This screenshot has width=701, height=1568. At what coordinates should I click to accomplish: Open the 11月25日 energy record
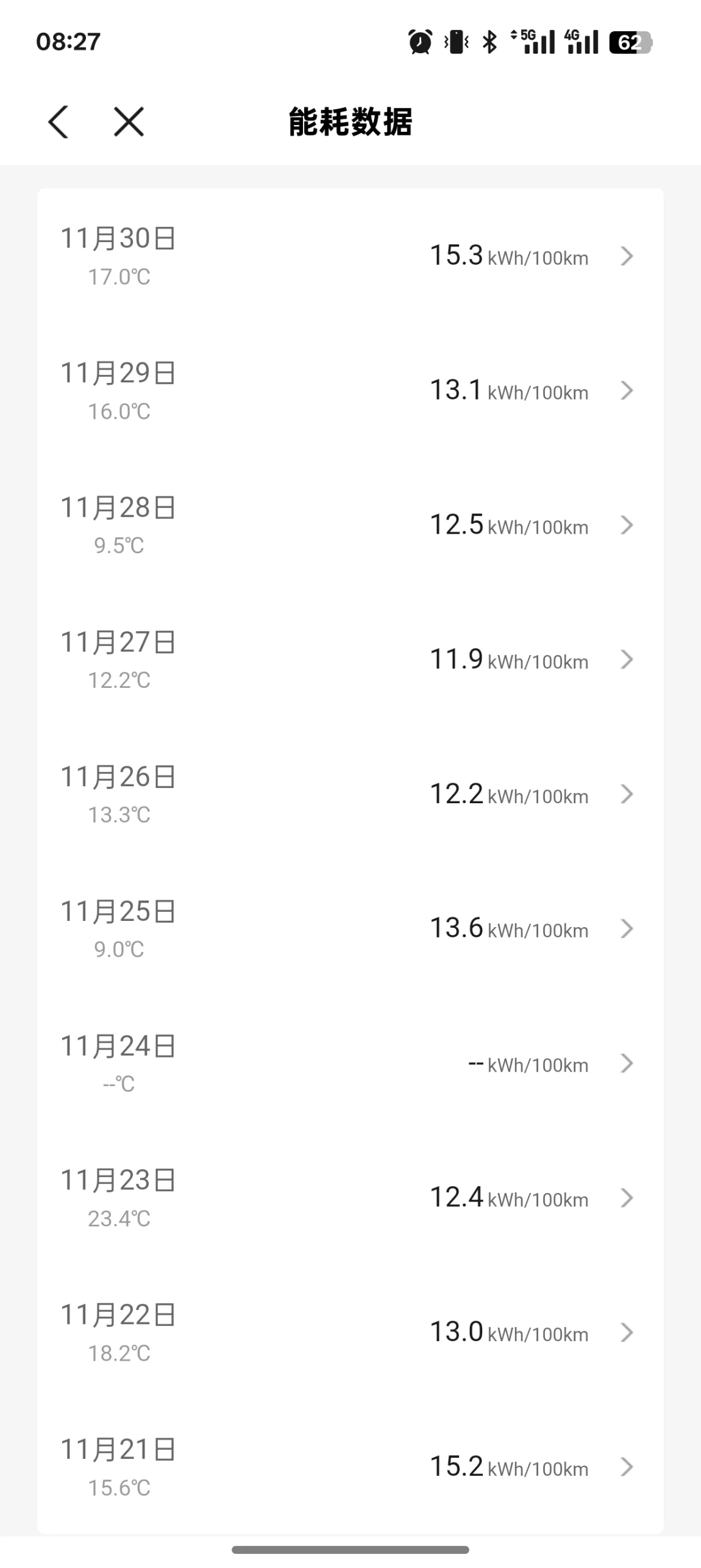(x=350, y=929)
